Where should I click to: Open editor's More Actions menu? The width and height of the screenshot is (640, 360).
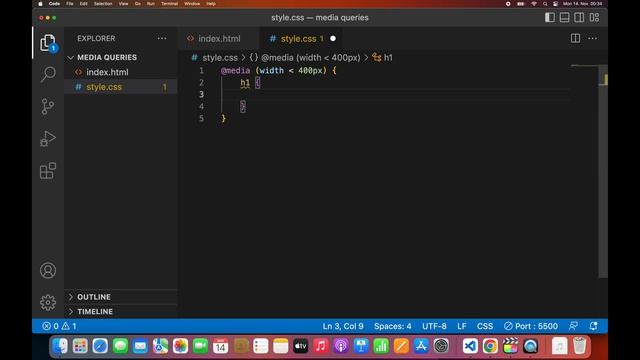tap(593, 38)
